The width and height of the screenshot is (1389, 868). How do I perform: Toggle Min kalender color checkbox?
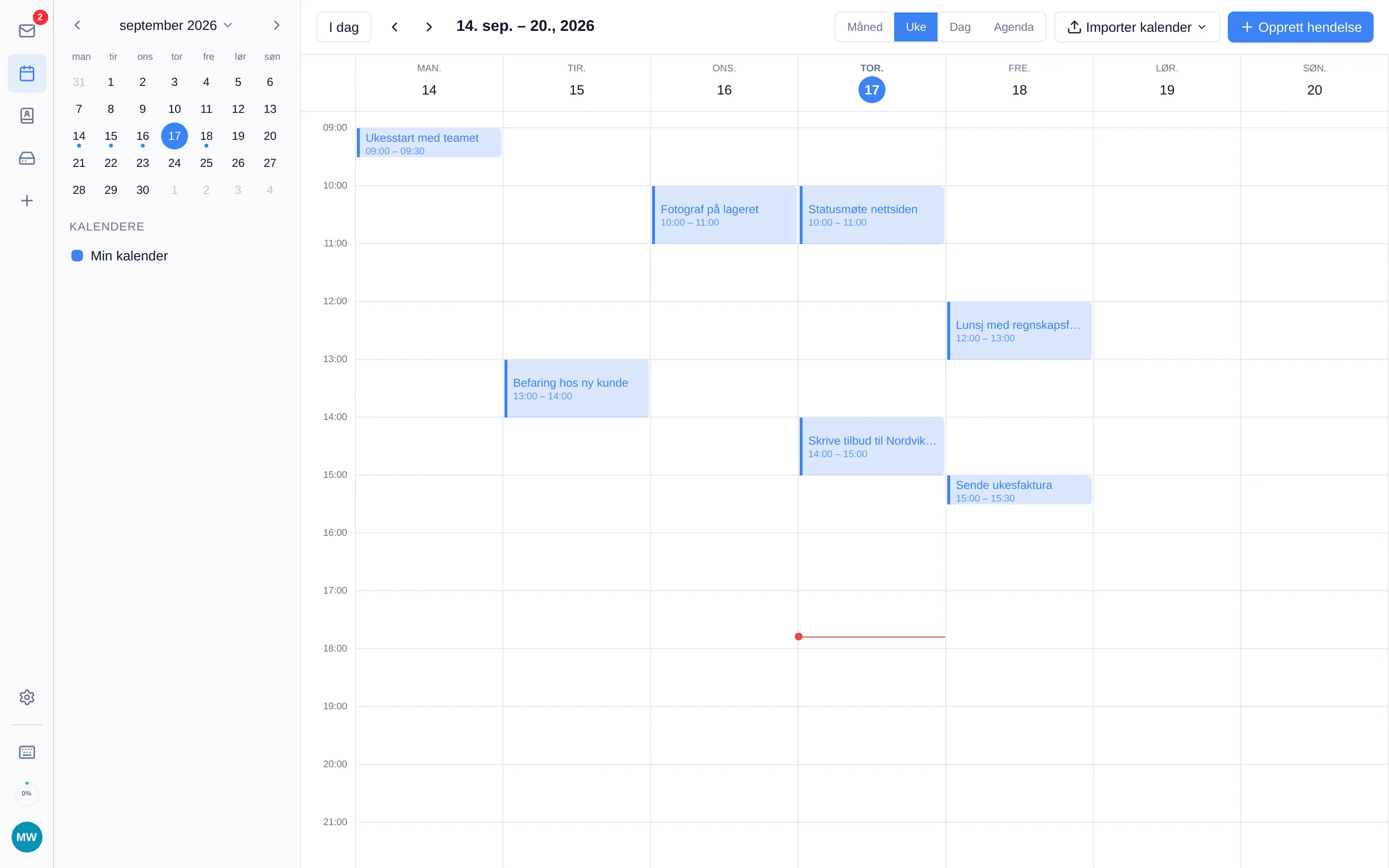click(x=77, y=256)
